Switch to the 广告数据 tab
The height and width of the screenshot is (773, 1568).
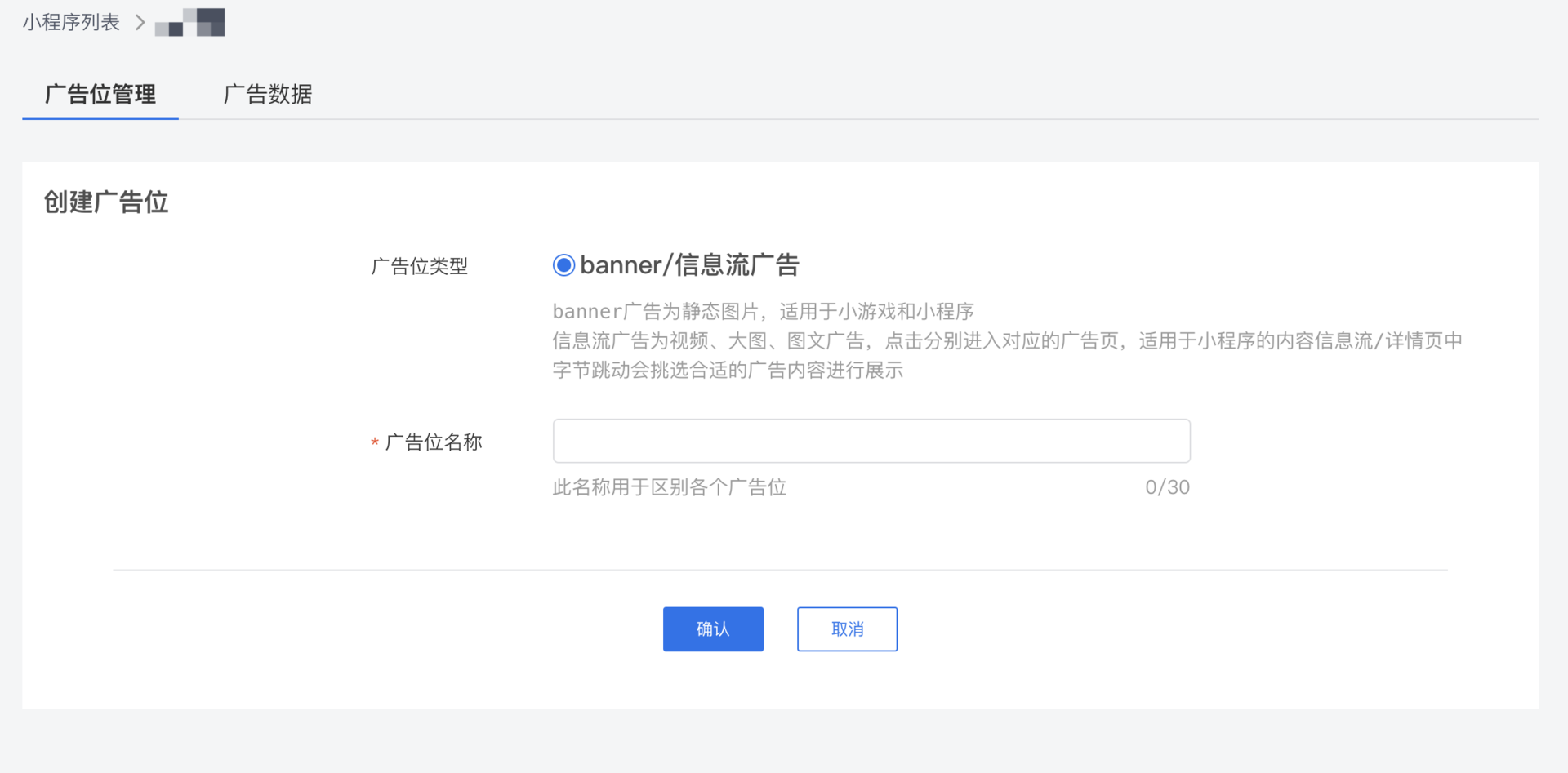pyautogui.click(x=268, y=95)
